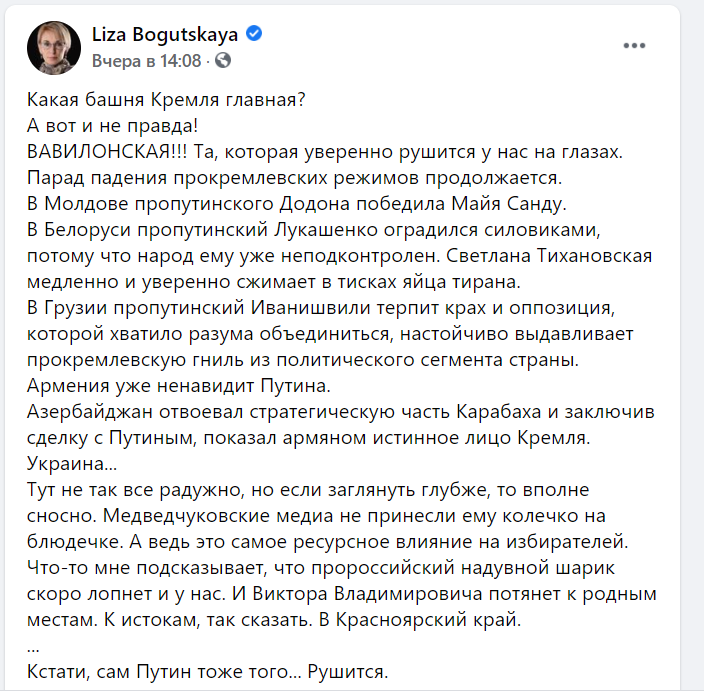Click the name Светлана Тихановская in the text
This screenshot has width=704, height=693.
[549, 256]
